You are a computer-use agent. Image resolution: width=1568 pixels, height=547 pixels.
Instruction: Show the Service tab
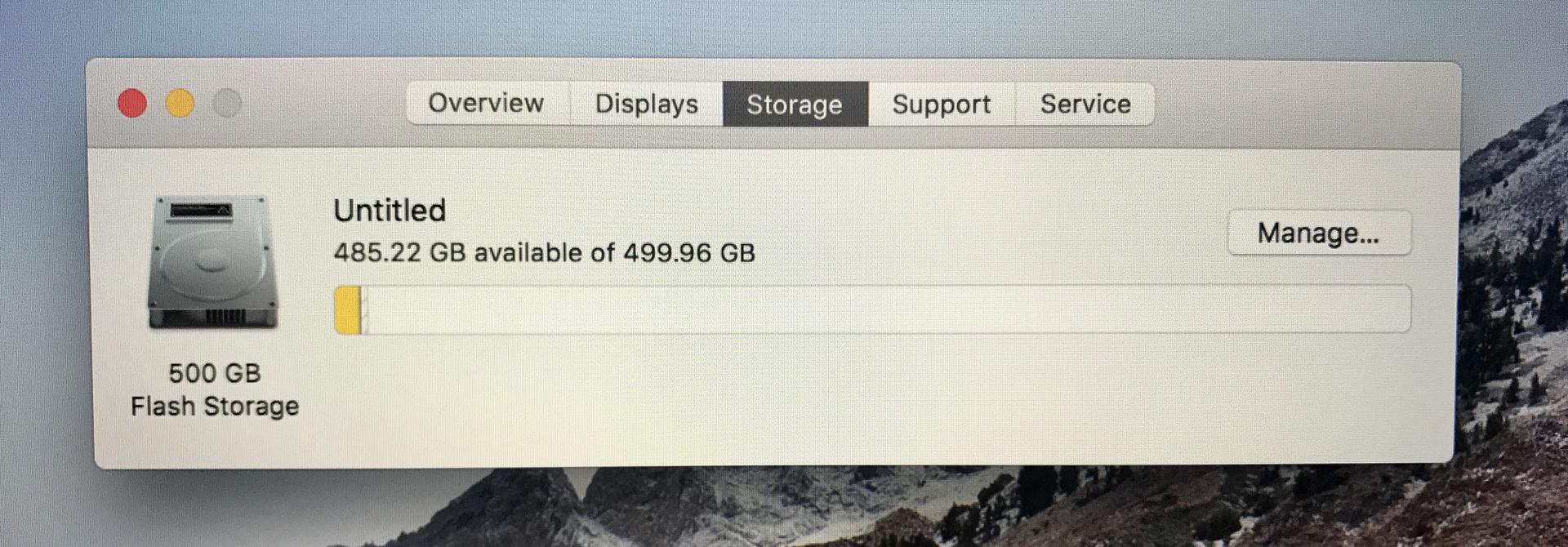click(x=1085, y=104)
